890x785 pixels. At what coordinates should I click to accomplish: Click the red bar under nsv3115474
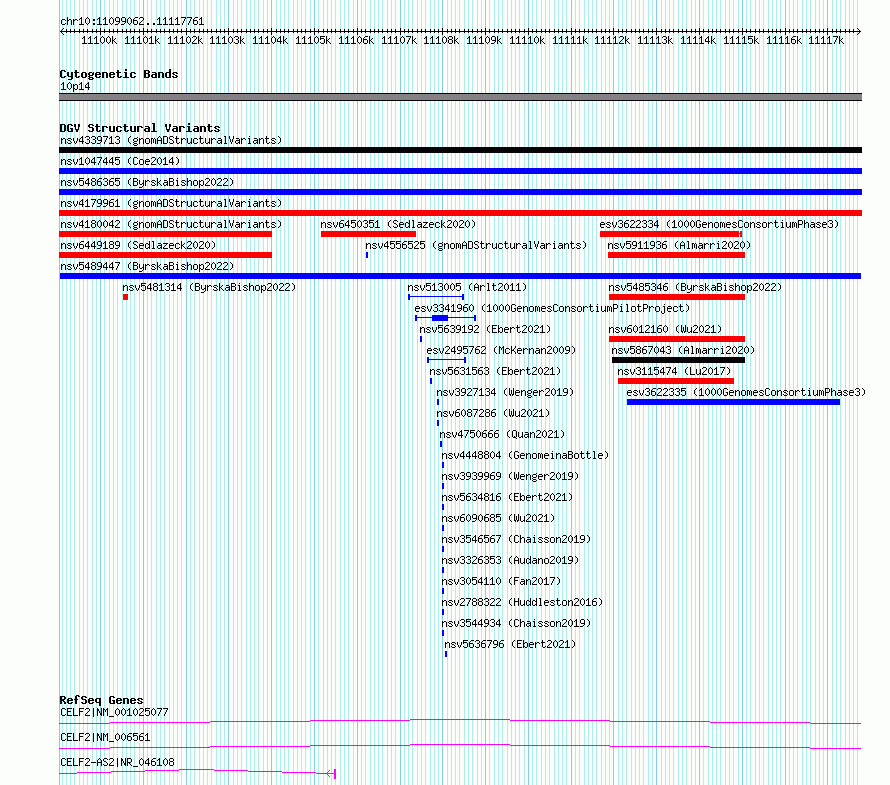point(675,381)
